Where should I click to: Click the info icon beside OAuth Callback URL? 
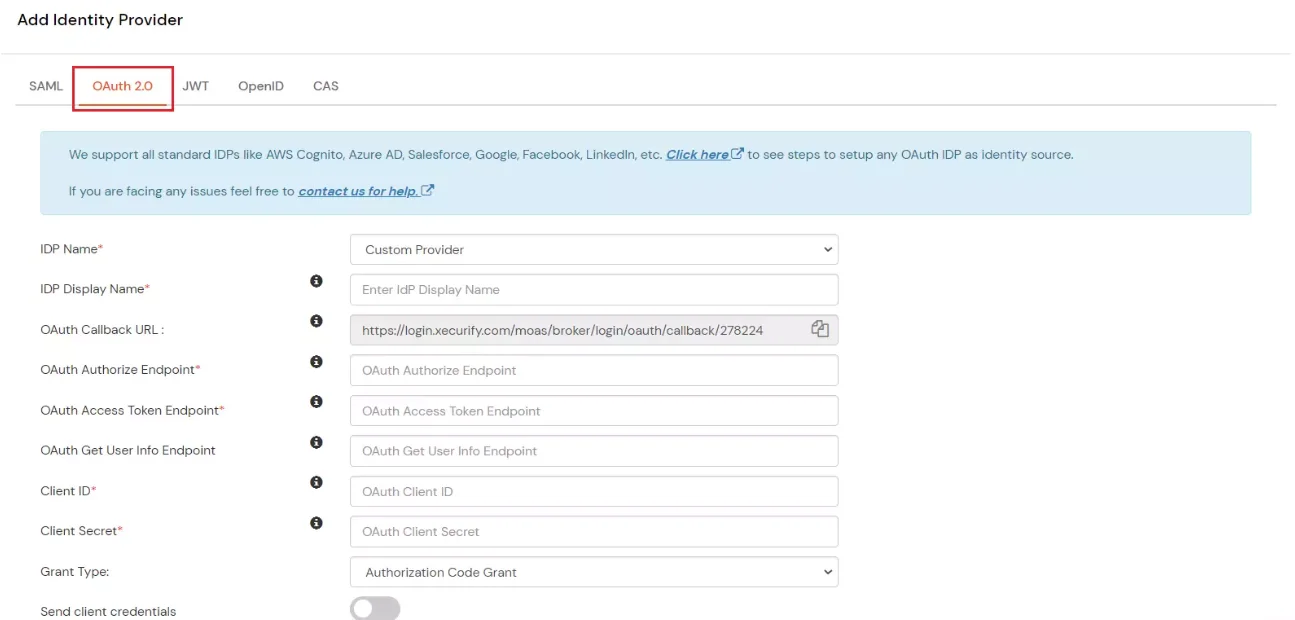coord(316,321)
